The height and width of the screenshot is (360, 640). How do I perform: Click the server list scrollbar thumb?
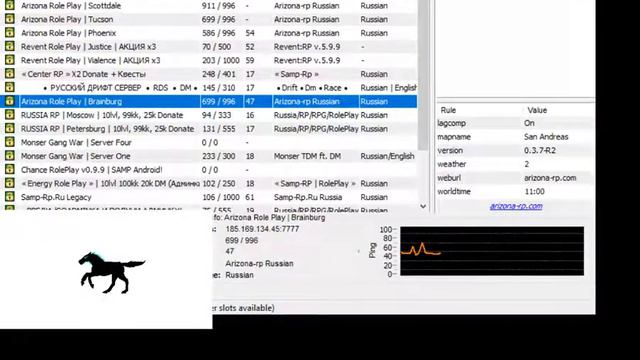point(423,76)
